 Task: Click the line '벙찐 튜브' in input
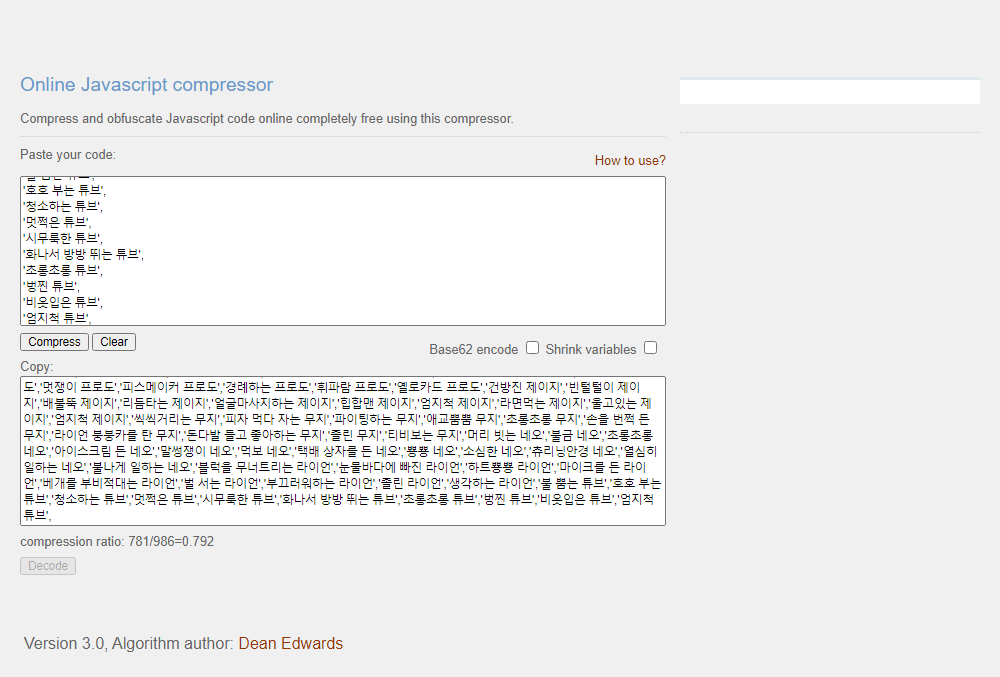coord(52,286)
